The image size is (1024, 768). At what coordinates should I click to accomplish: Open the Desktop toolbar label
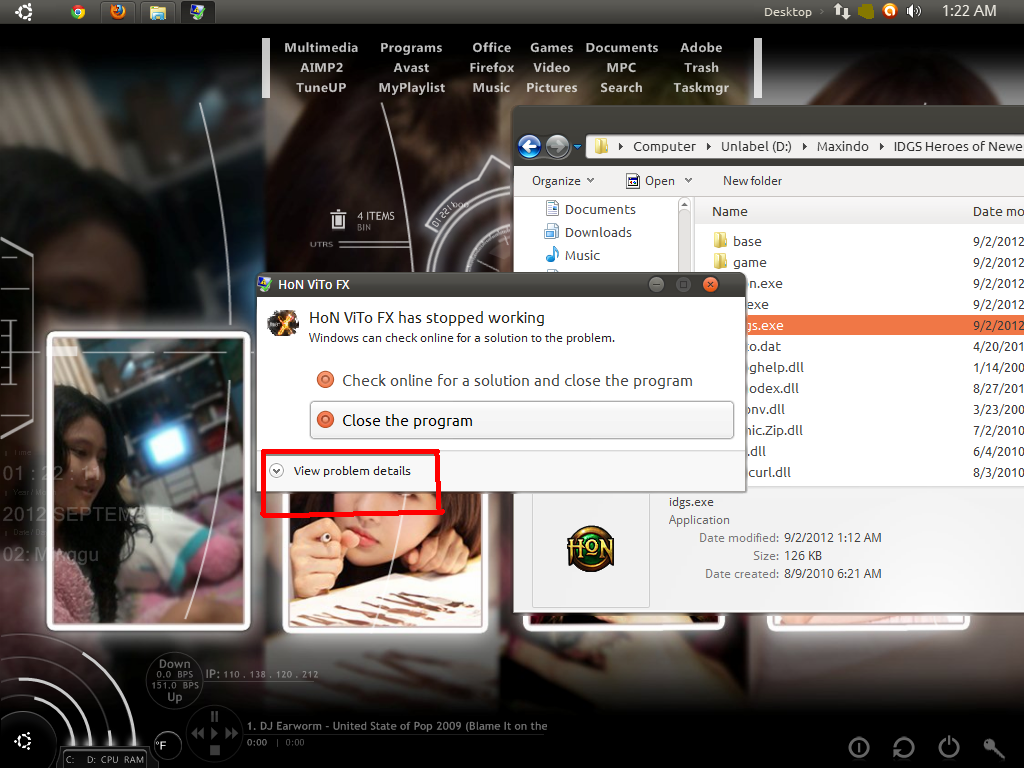788,12
